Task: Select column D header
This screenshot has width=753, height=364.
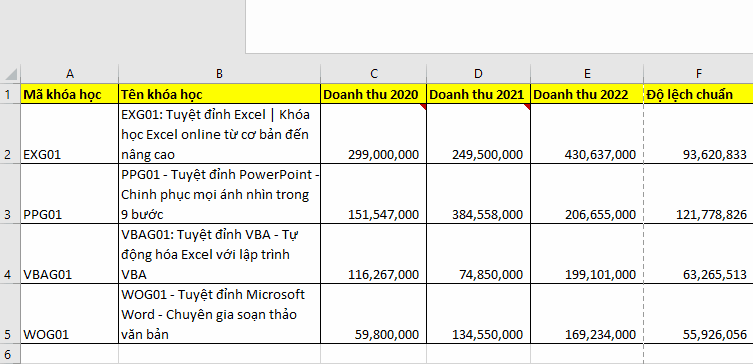Action: (478, 74)
